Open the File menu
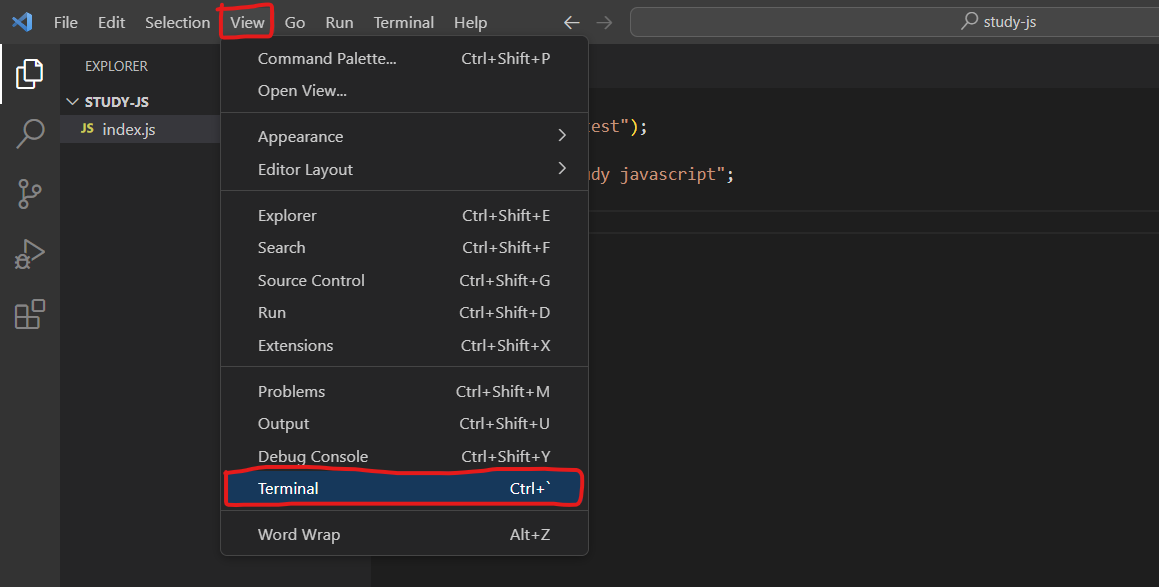Screen dimensions: 1159x587 click(x=66, y=22)
